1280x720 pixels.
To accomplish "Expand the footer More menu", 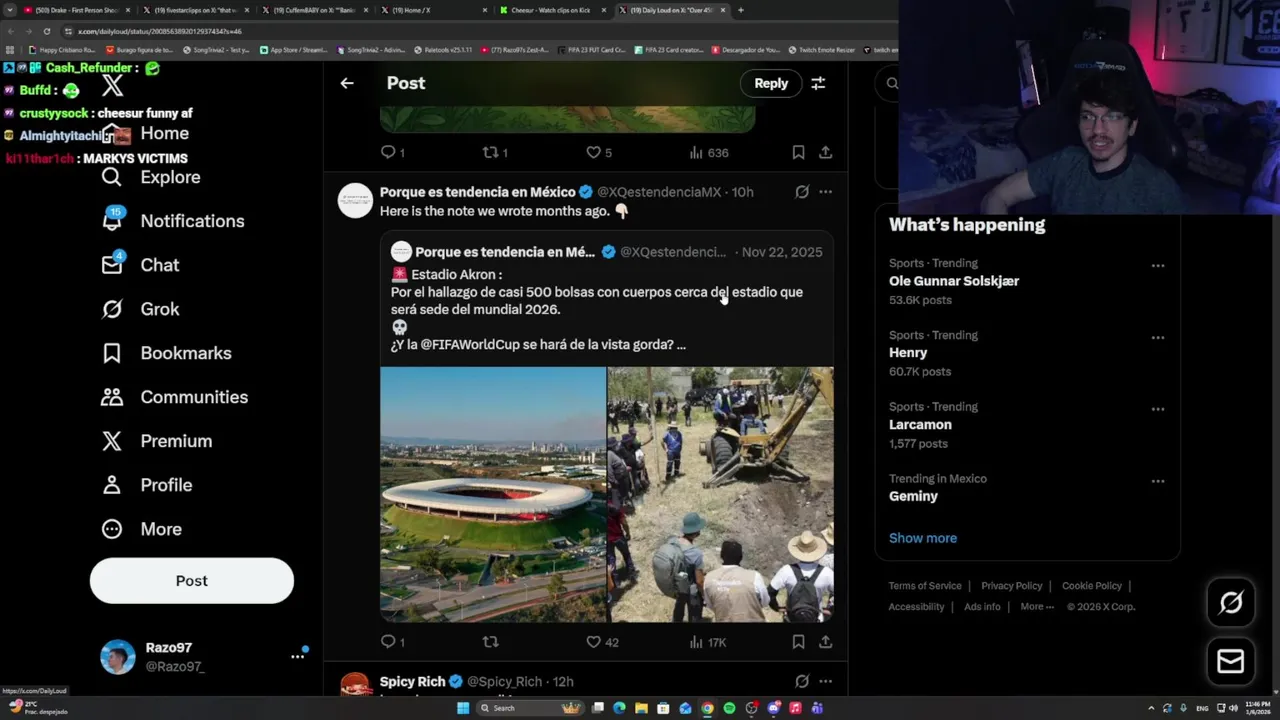I will click(x=1036, y=607).
